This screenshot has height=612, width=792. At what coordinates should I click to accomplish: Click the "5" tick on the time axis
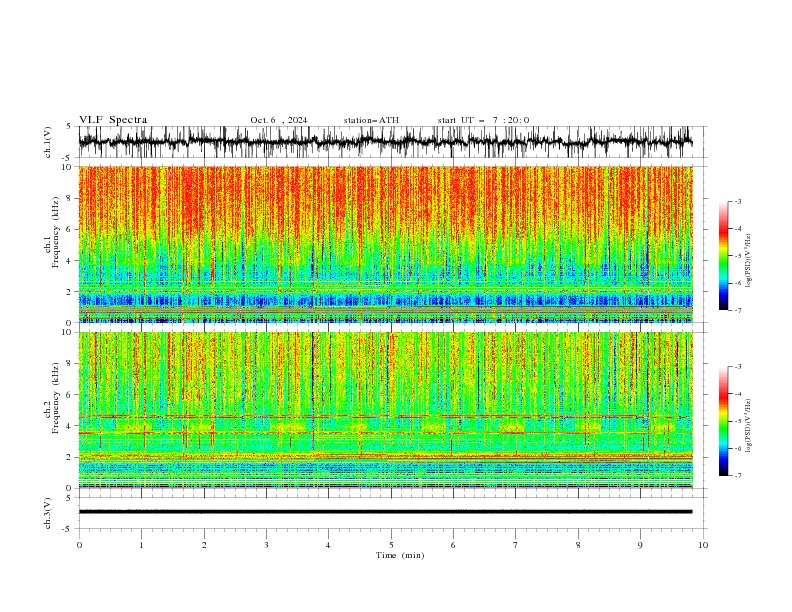click(x=391, y=545)
